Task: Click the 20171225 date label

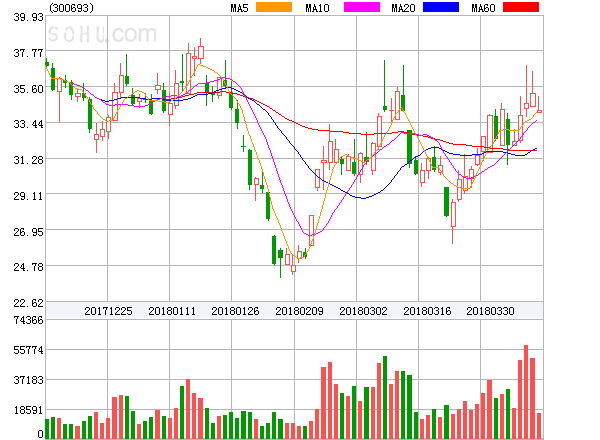Action: [x=108, y=311]
